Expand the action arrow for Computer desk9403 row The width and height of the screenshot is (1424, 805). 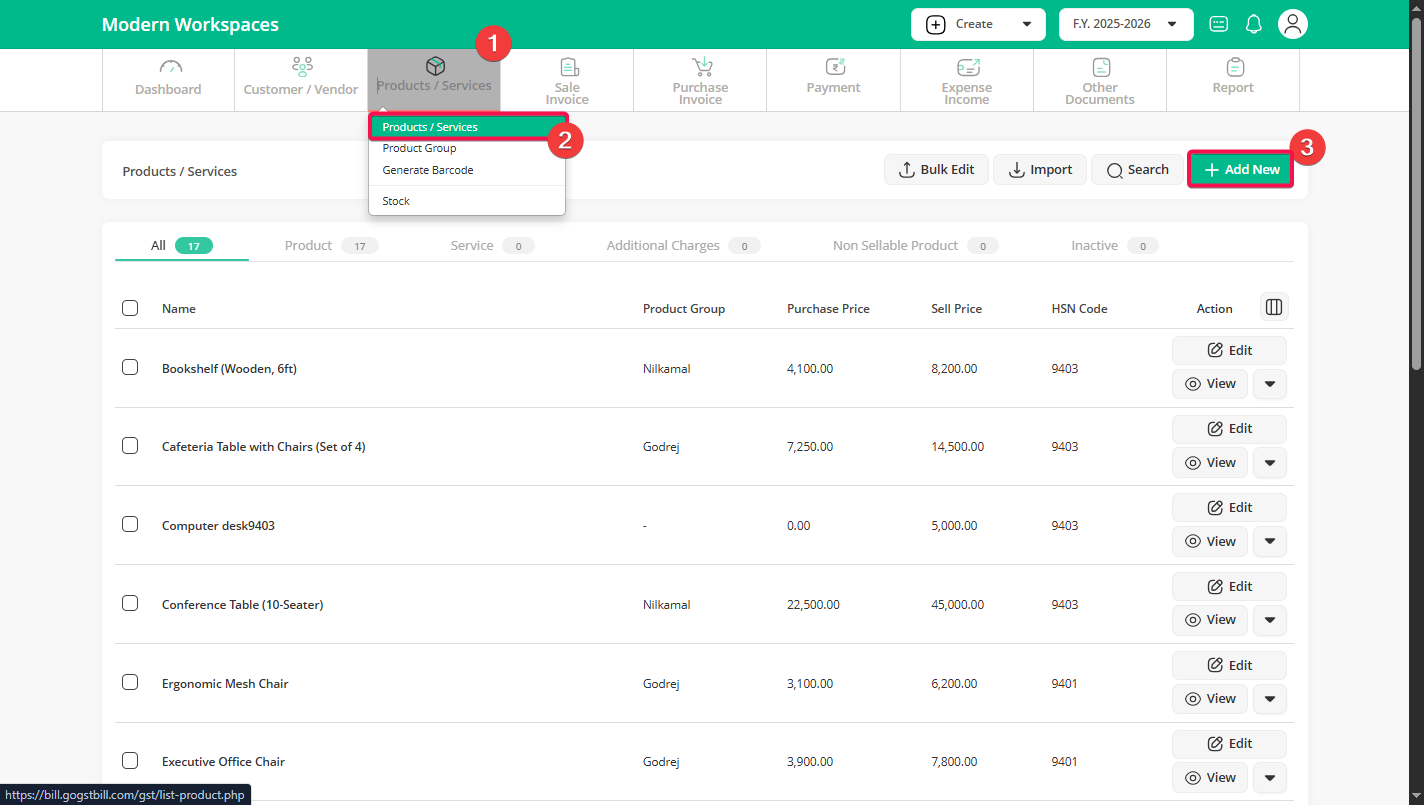(1269, 541)
